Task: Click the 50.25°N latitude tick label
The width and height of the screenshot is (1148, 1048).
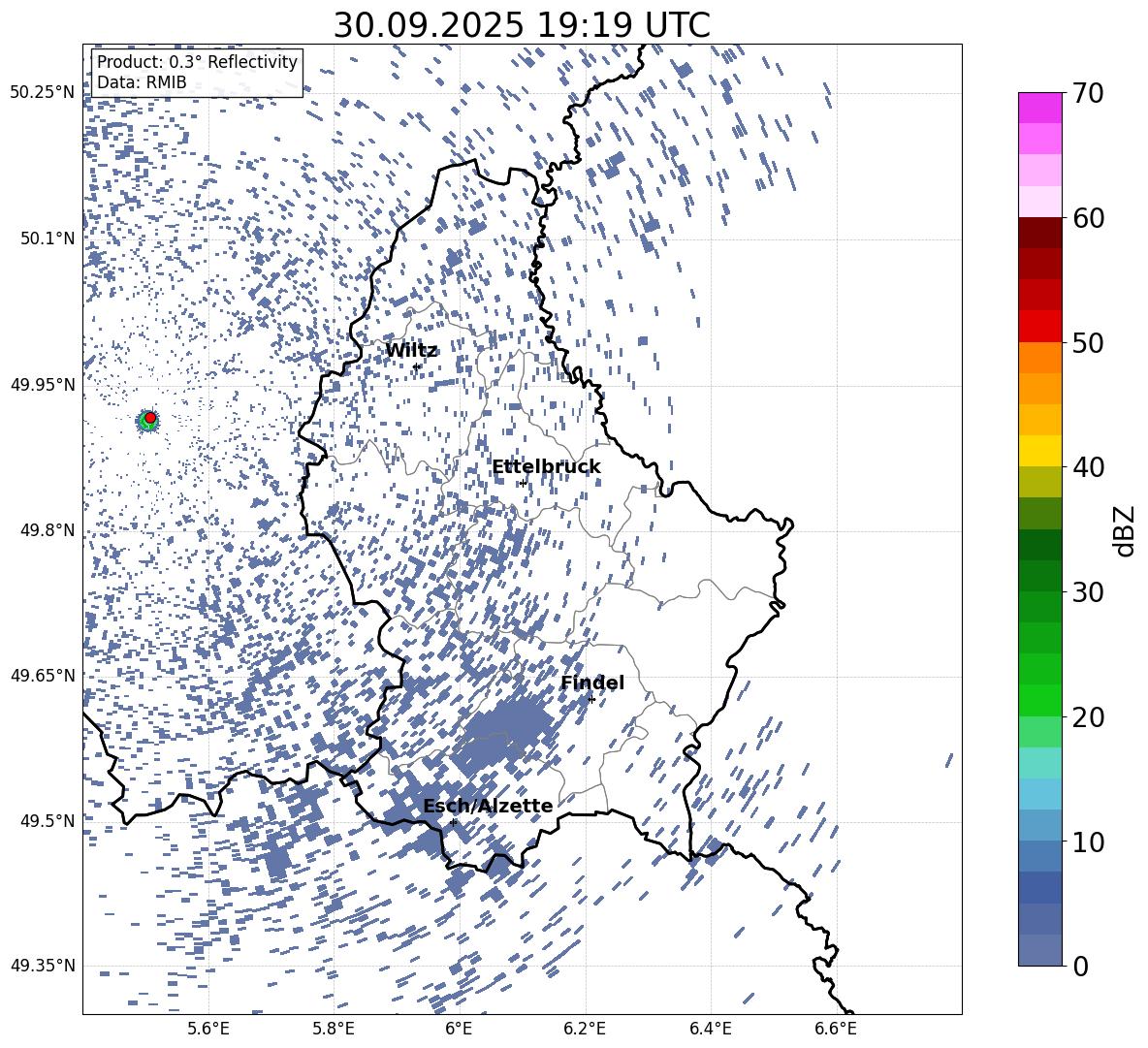Action: [x=42, y=93]
